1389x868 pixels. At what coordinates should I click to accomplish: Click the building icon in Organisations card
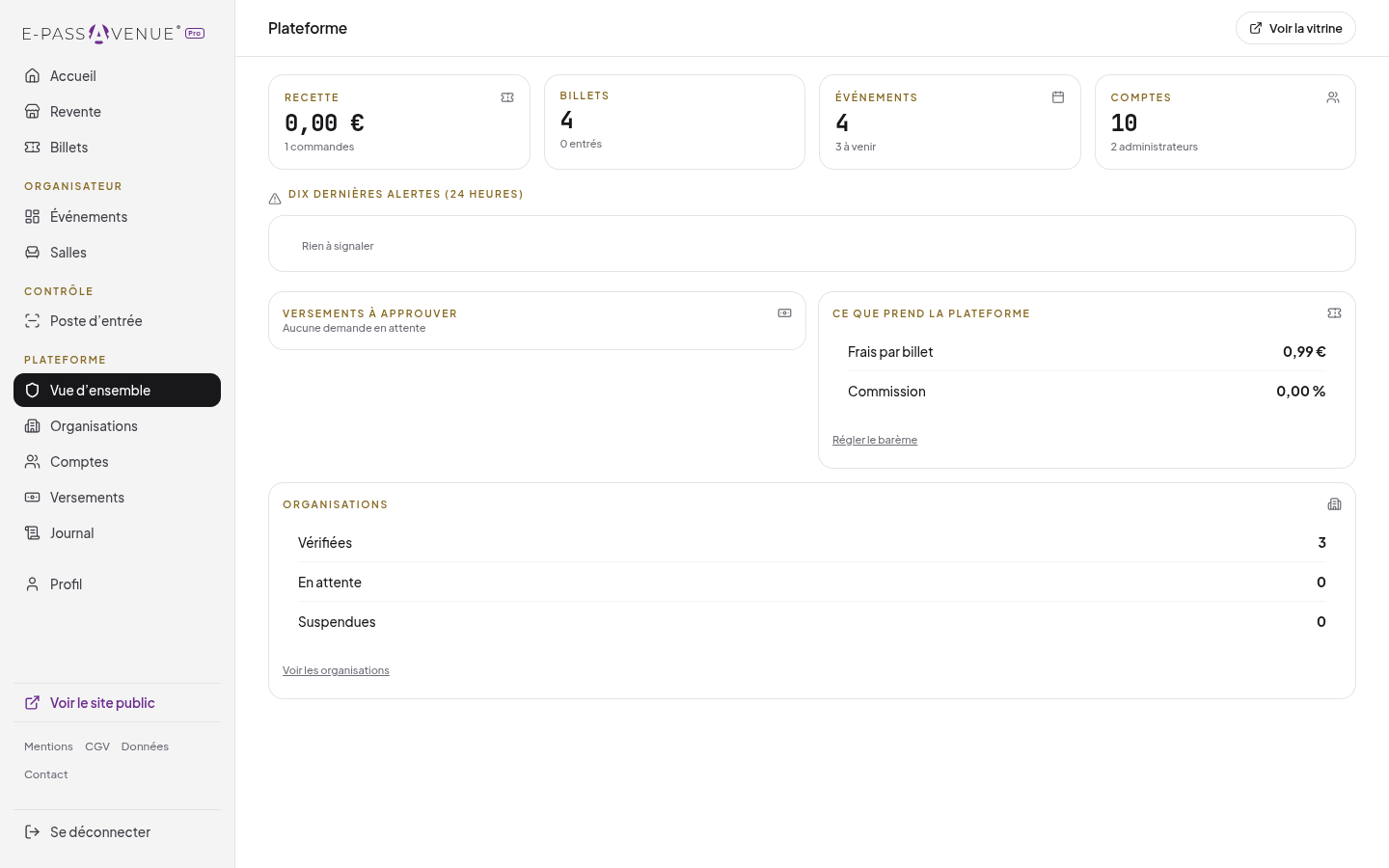1335,504
